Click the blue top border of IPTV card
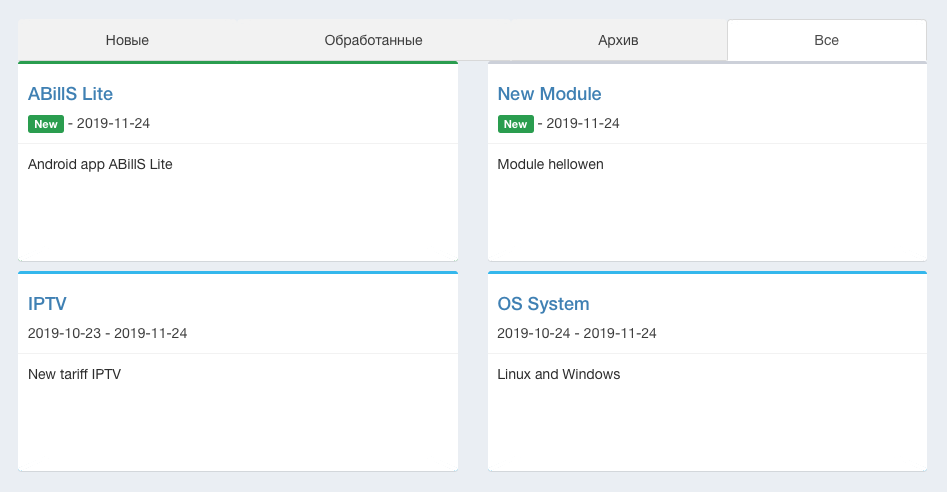 [238, 272]
